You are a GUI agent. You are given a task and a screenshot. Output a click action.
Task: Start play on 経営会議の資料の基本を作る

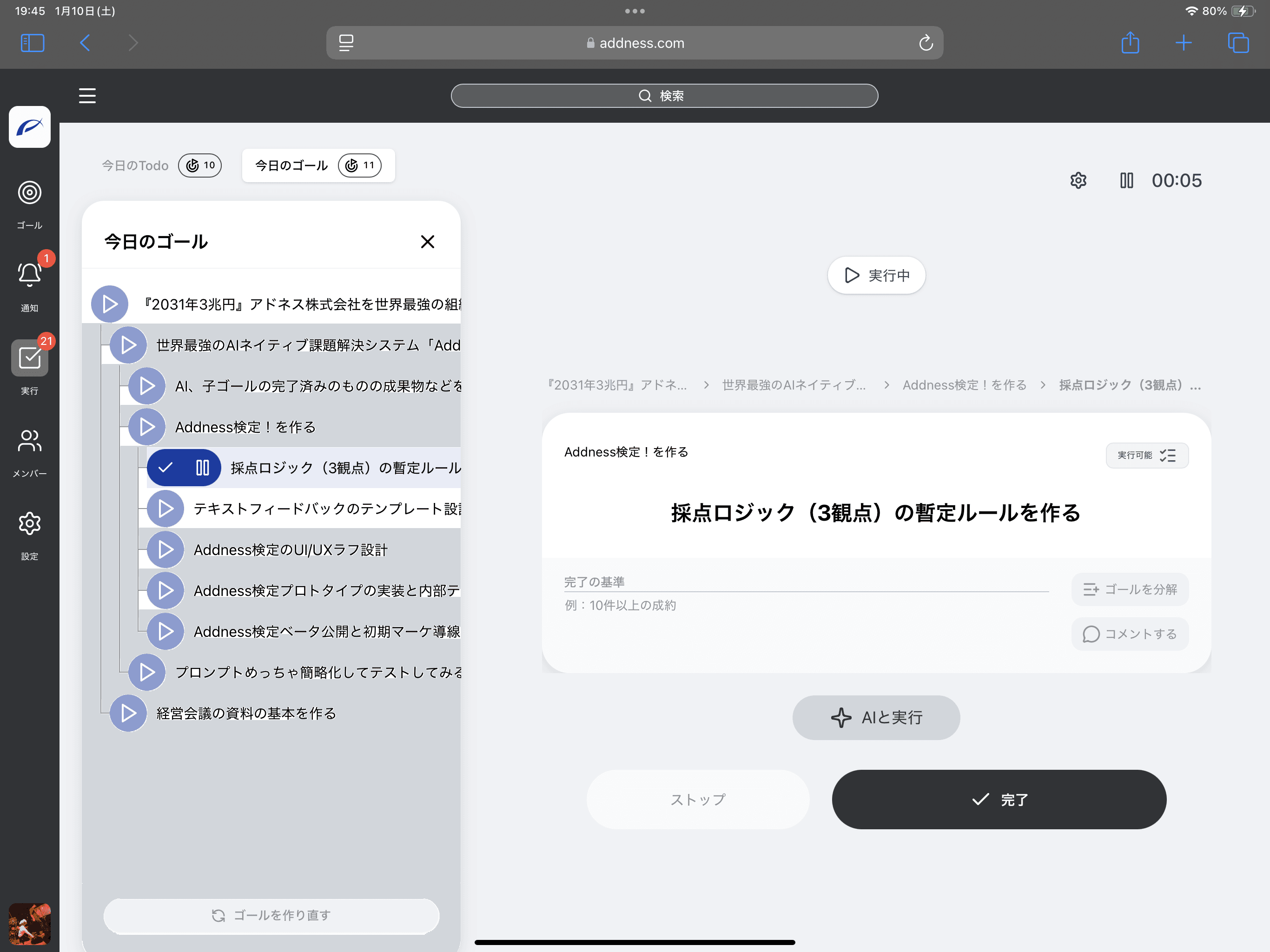(128, 713)
